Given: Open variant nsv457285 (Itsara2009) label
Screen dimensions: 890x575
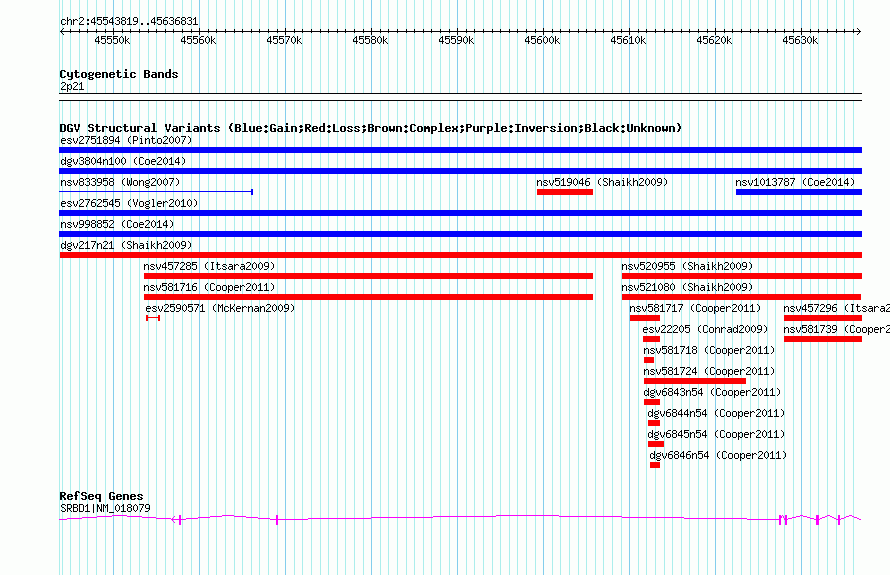Looking at the screenshot, I should (x=209, y=266).
